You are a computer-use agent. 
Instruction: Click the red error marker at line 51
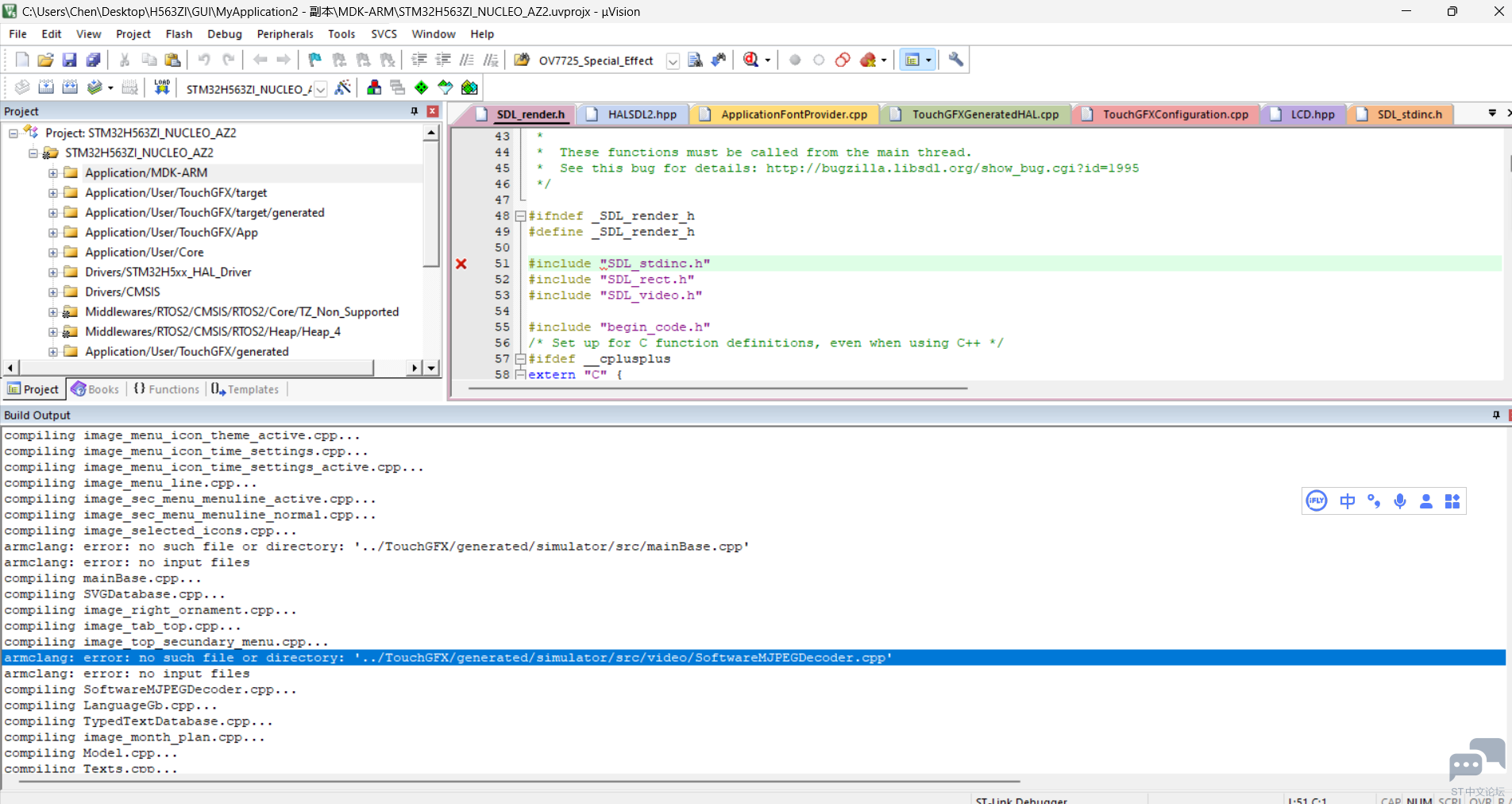[x=461, y=264]
